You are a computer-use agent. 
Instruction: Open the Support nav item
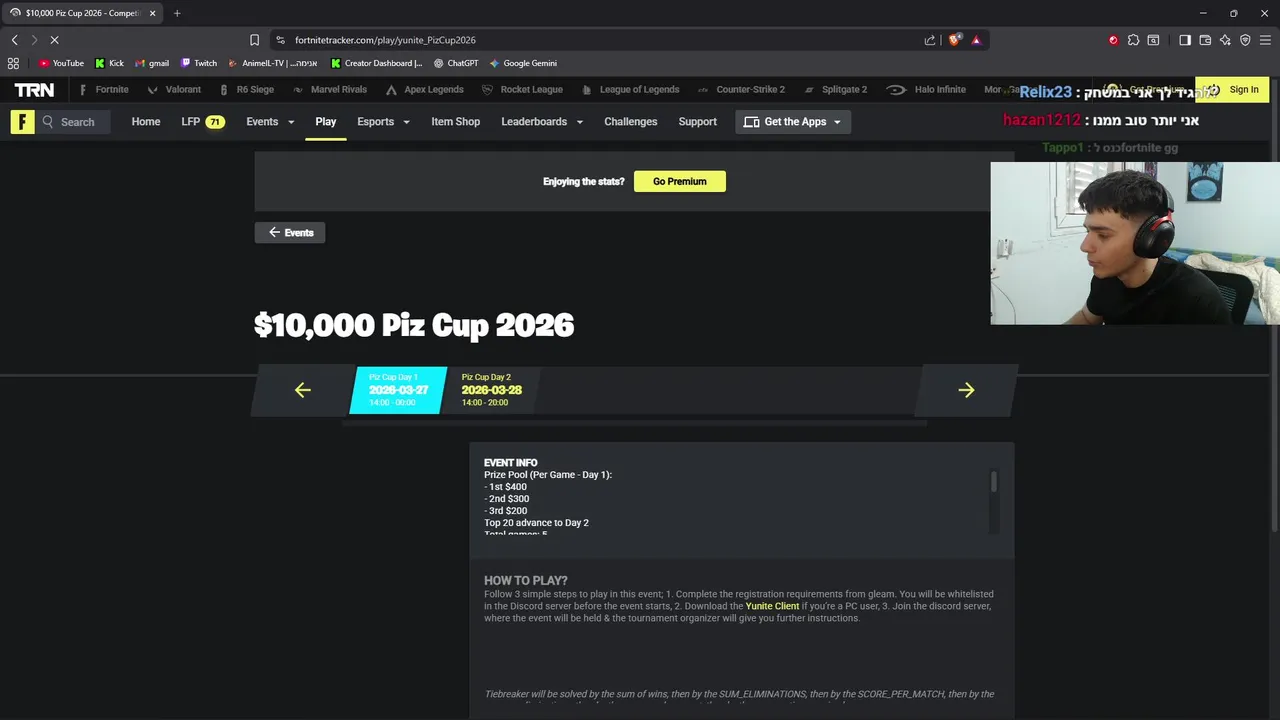(x=698, y=122)
